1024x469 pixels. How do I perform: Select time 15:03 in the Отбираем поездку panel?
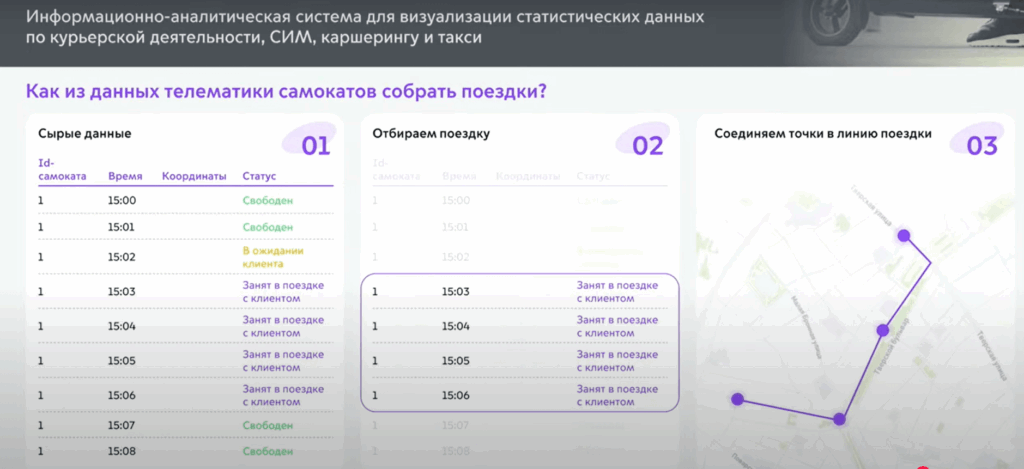pos(456,291)
